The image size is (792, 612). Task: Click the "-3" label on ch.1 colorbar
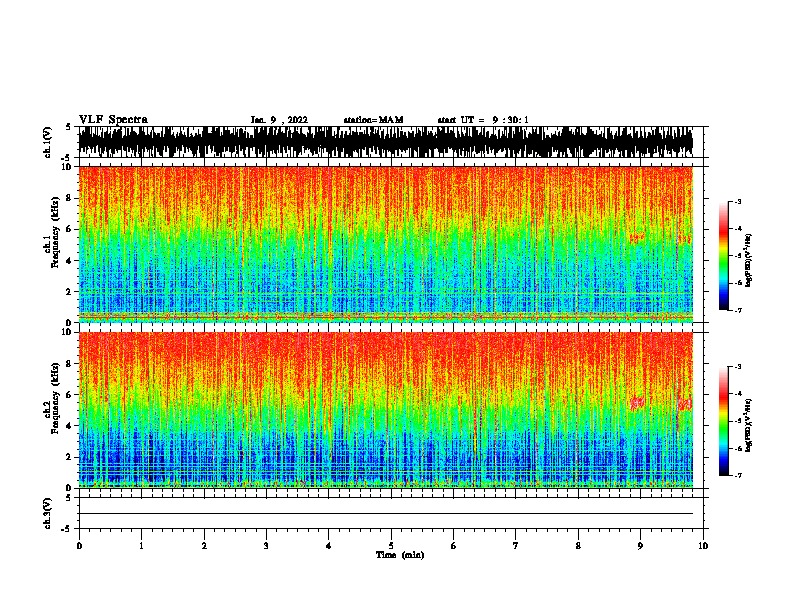coord(738,201)
